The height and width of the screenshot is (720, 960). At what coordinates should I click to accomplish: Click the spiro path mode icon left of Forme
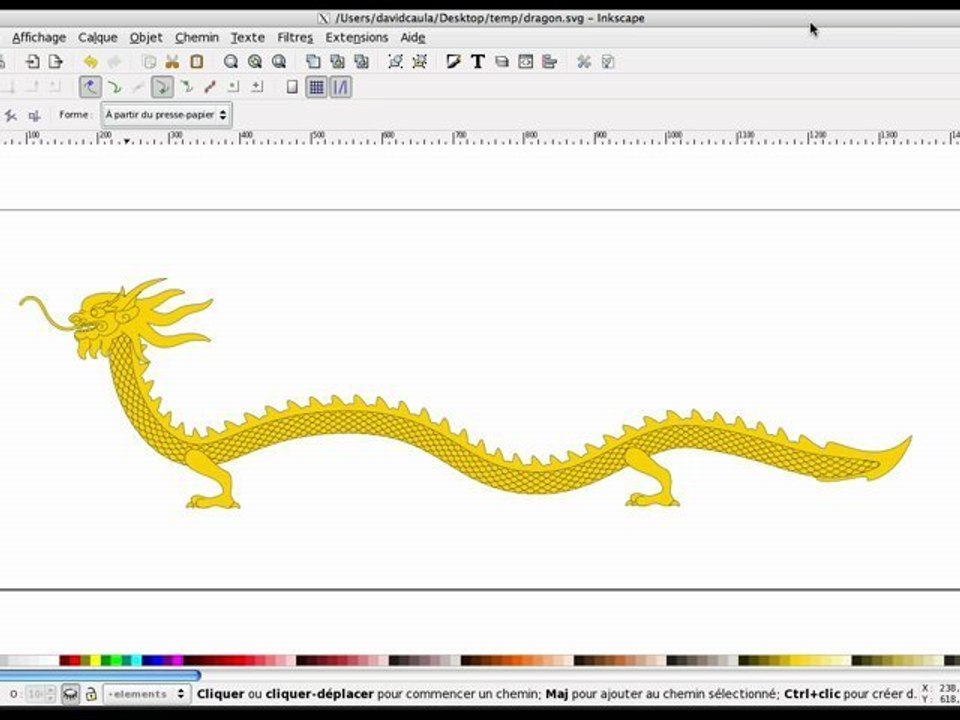pos(10,115)
